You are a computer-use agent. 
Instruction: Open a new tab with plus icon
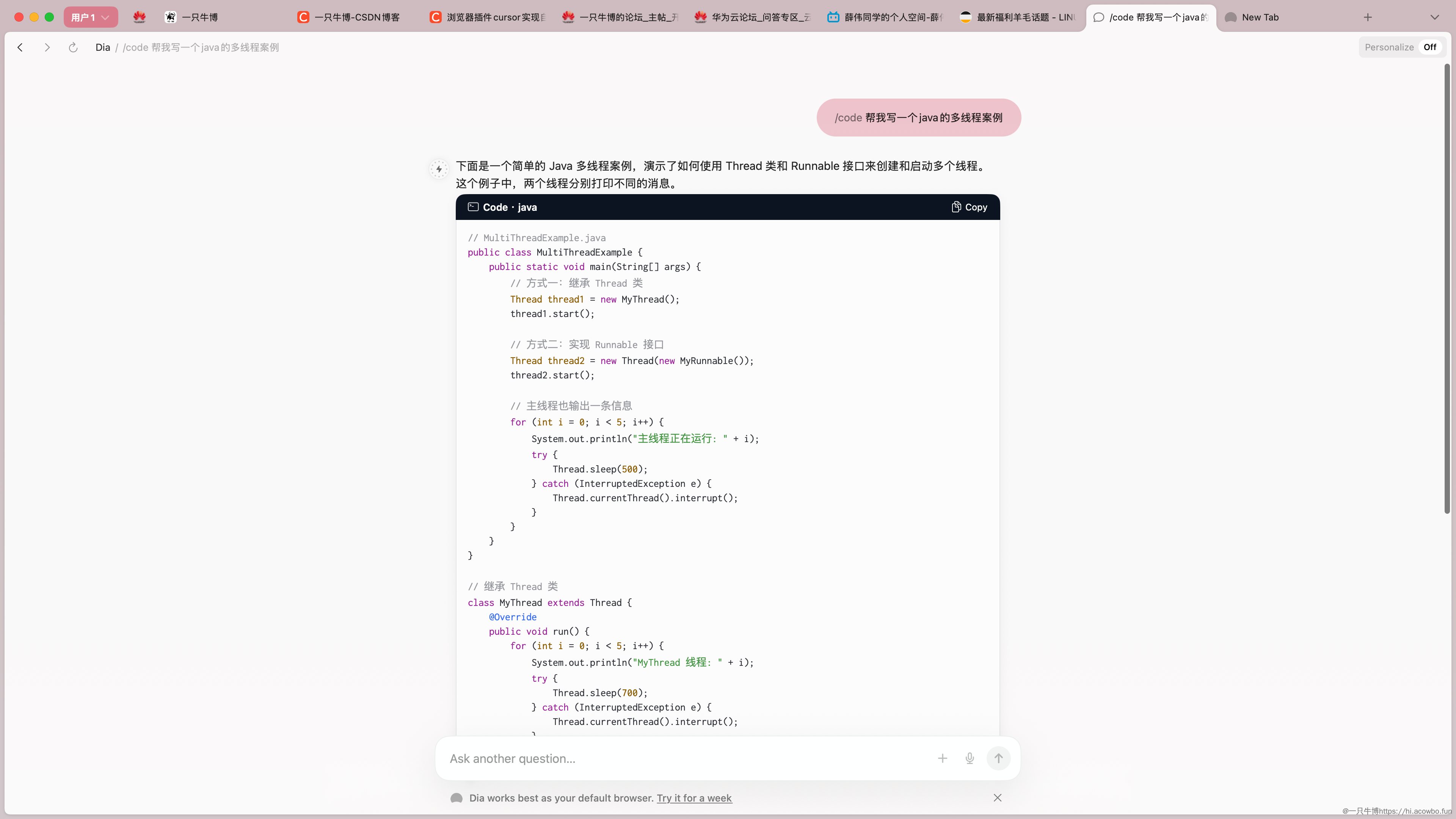click(1368, 17)
